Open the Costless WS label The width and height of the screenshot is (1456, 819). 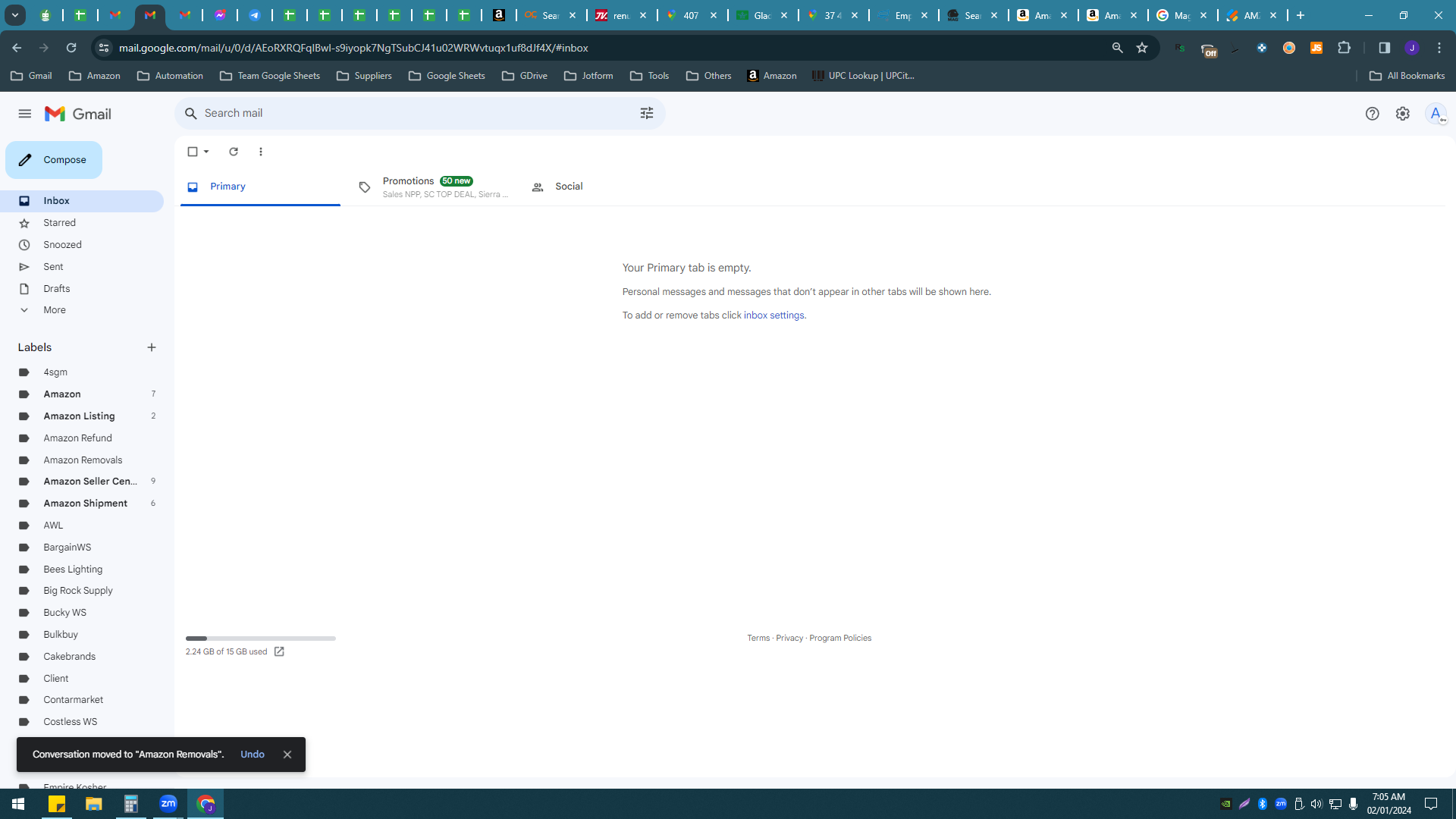82,722
